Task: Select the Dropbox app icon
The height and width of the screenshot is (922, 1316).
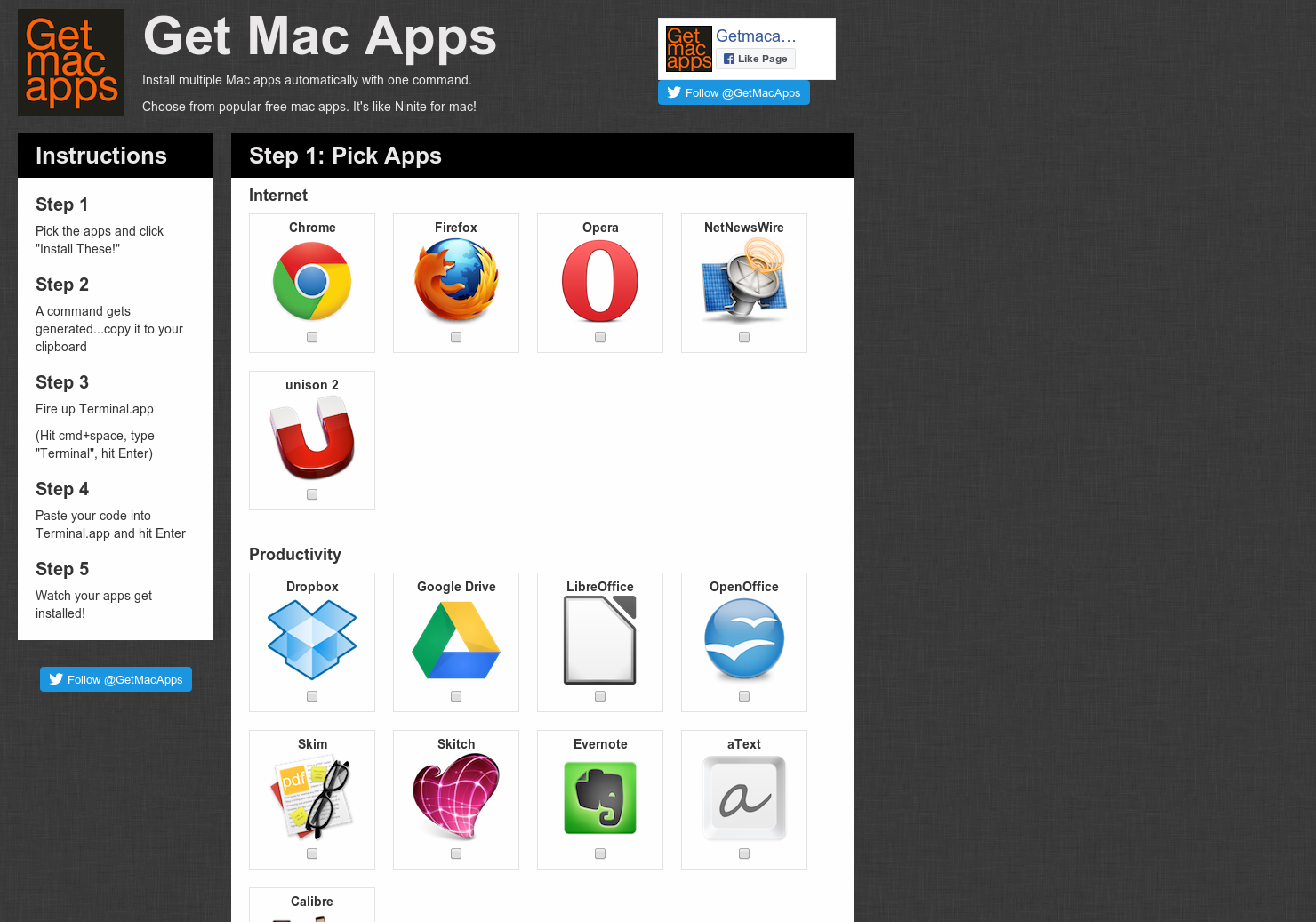Action: coord(311,639)
